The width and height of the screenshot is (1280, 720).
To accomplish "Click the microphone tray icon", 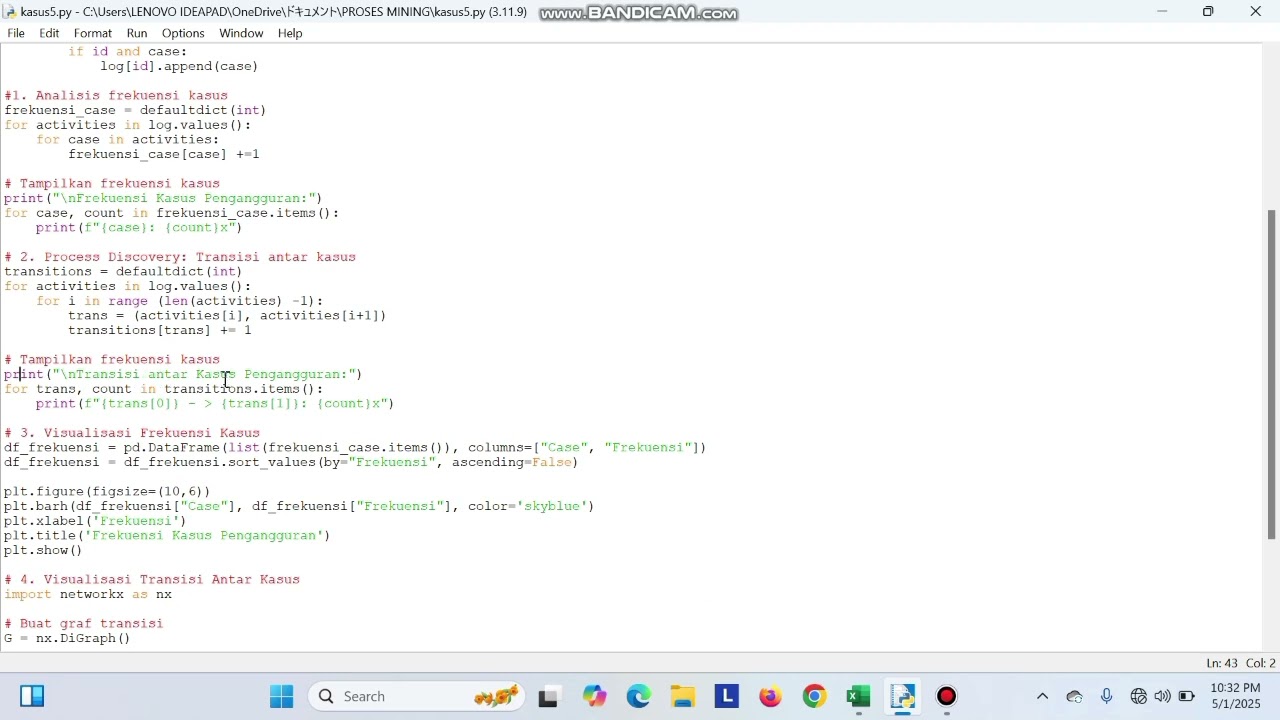I will [x=1107, y=696].
